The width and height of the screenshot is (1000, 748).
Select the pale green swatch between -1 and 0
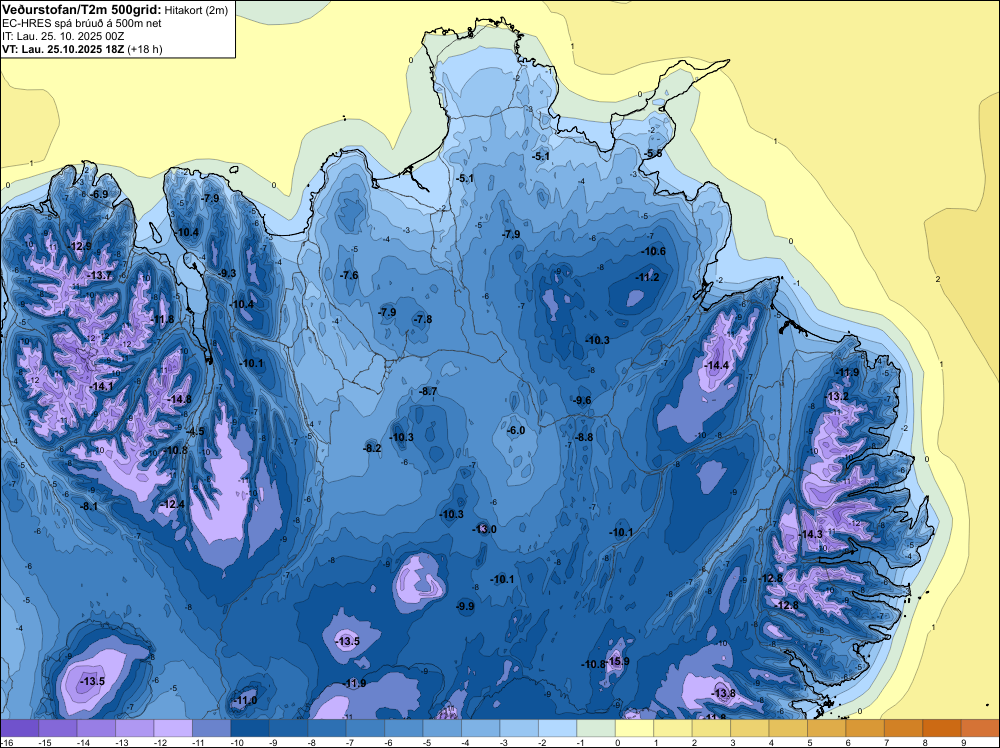click(x=596, y=728)
